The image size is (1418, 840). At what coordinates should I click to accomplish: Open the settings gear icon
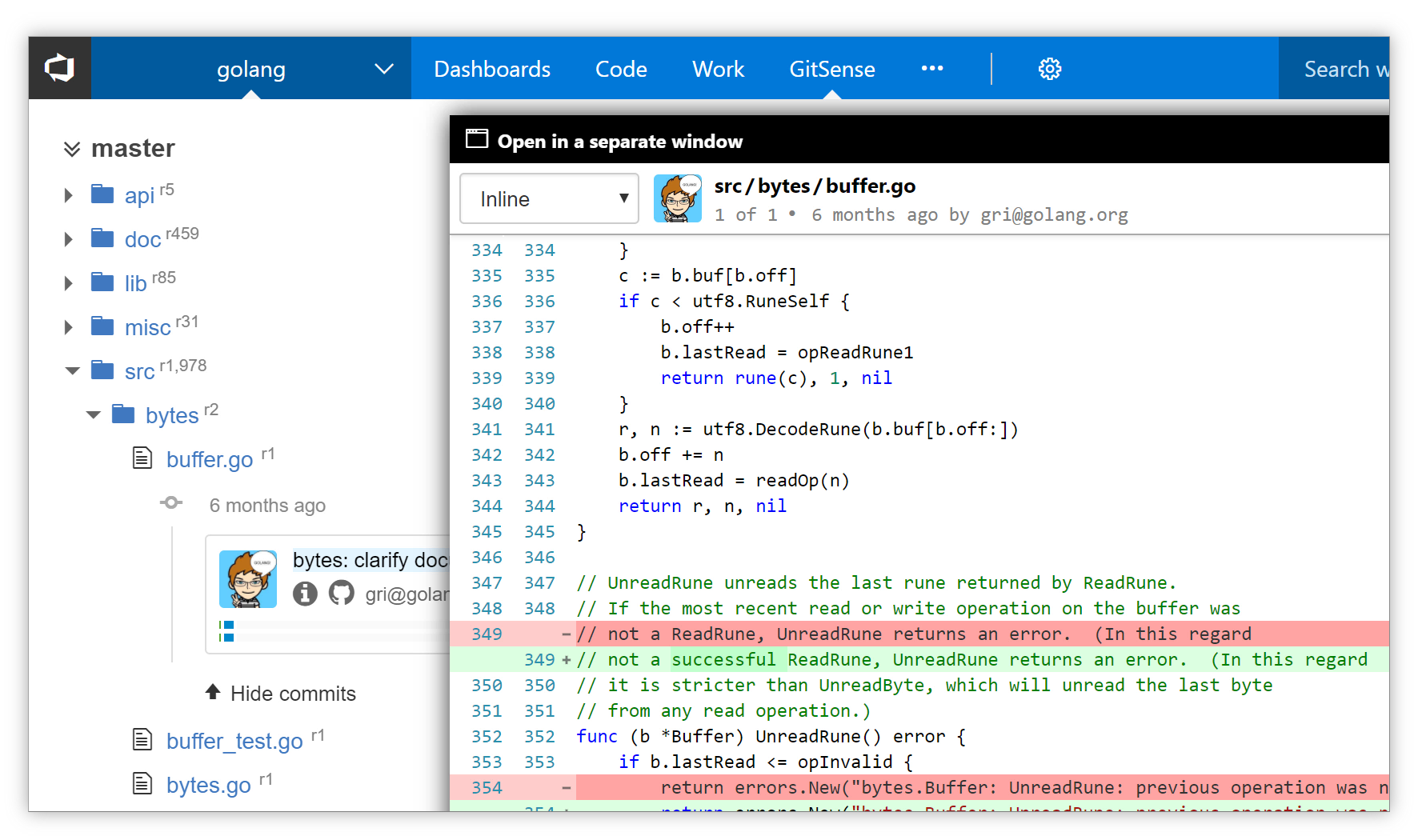(1050, 69)
